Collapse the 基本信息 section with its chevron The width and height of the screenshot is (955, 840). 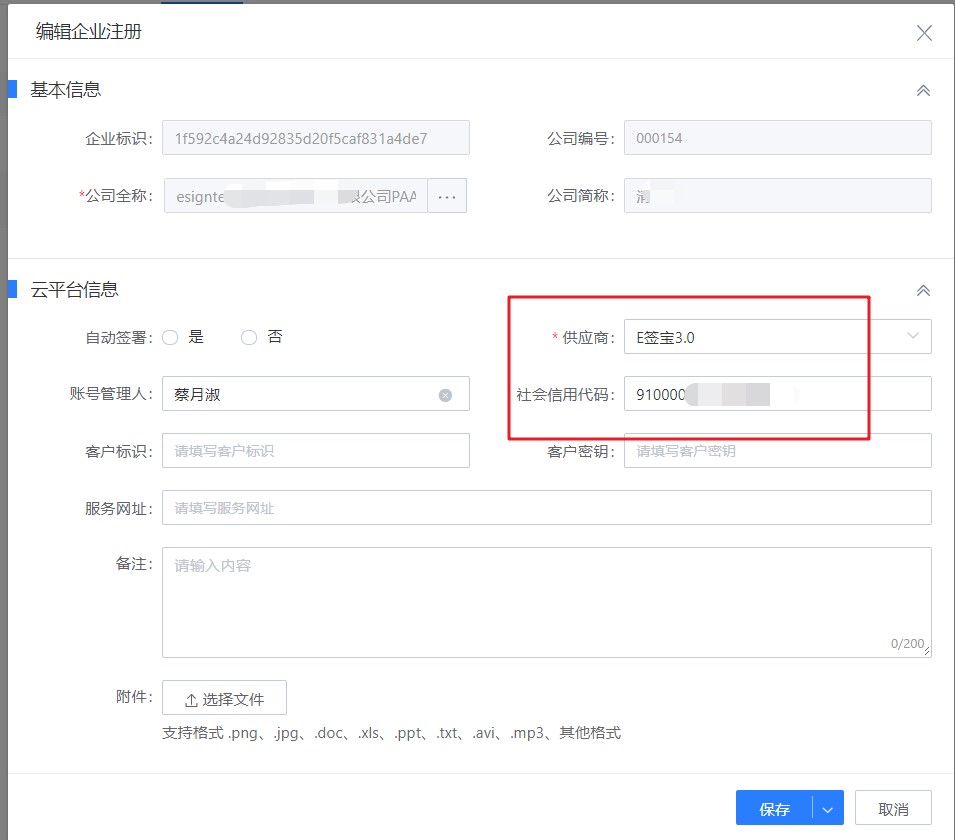click(923, 89)
